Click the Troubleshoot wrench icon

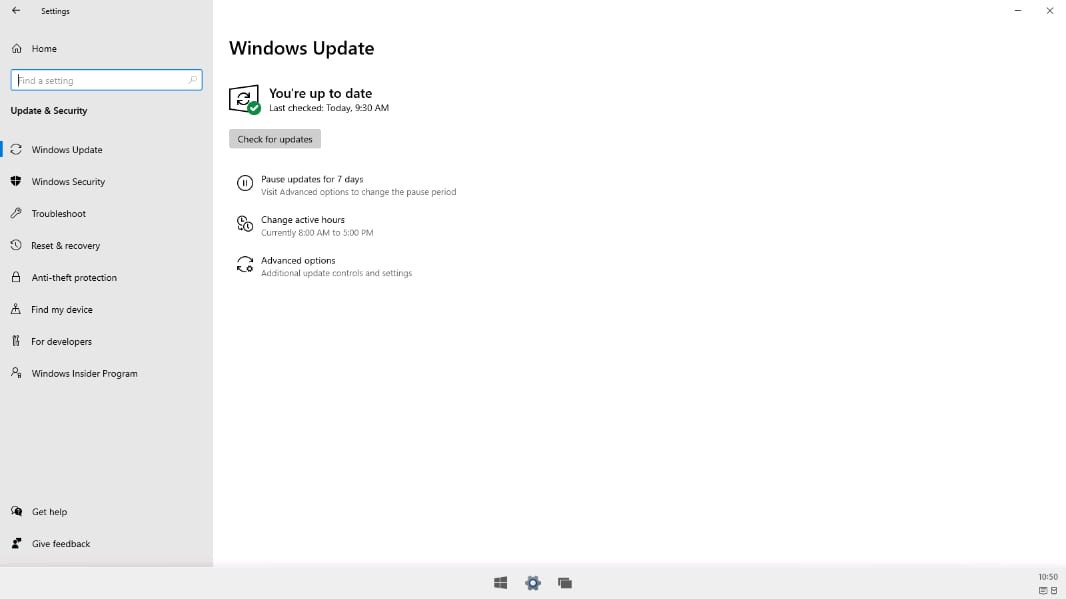16,213
